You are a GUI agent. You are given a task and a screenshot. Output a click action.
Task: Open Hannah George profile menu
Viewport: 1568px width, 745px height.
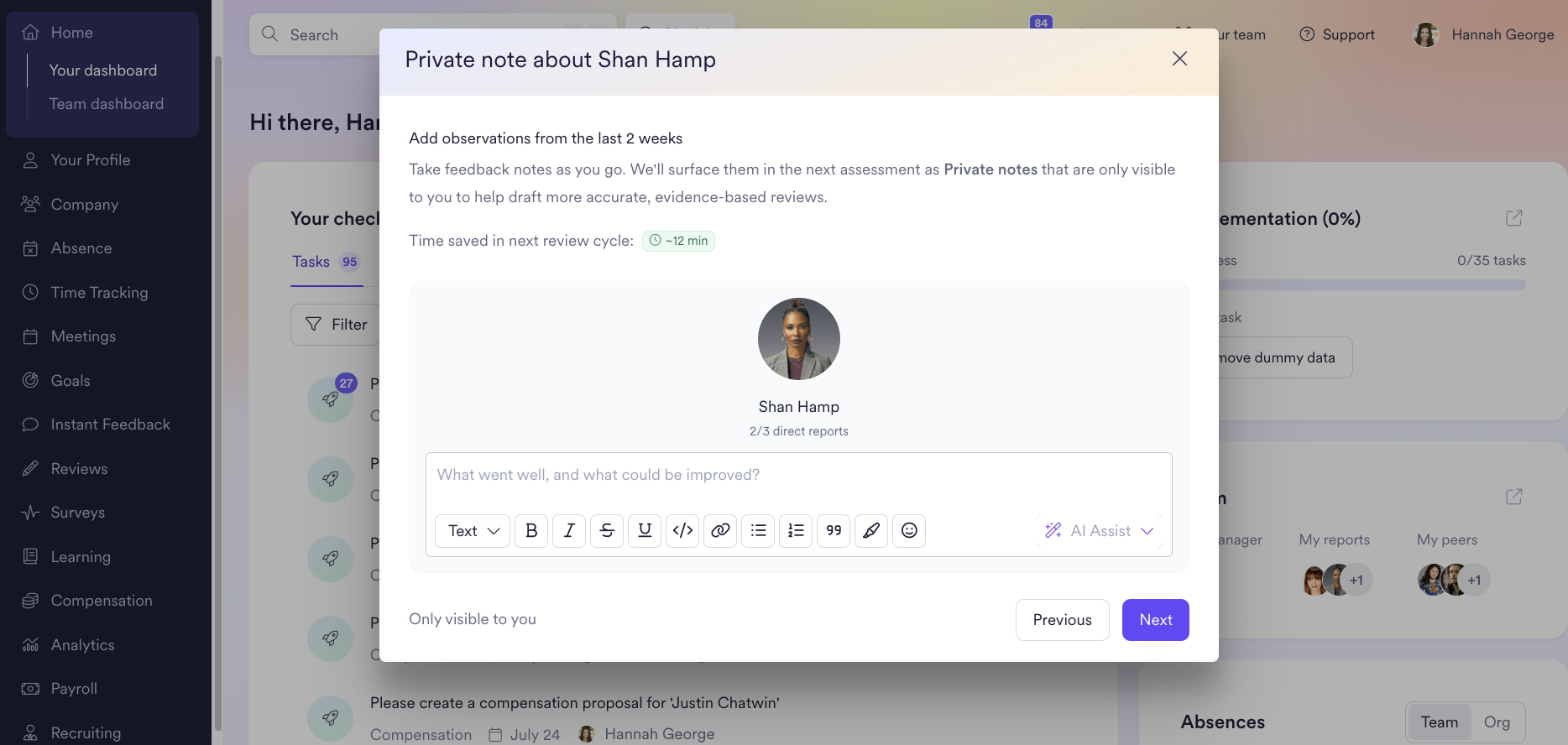tap(1484, 34)
